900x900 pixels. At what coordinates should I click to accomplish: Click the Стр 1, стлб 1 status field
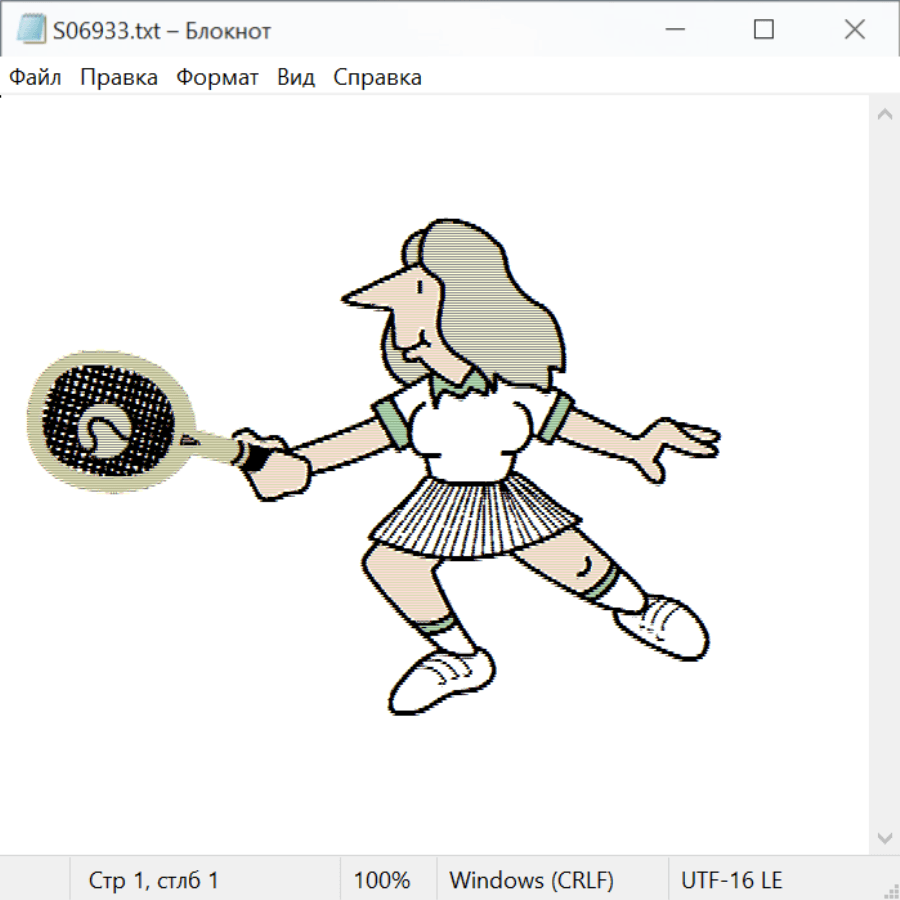pos(154,880)
